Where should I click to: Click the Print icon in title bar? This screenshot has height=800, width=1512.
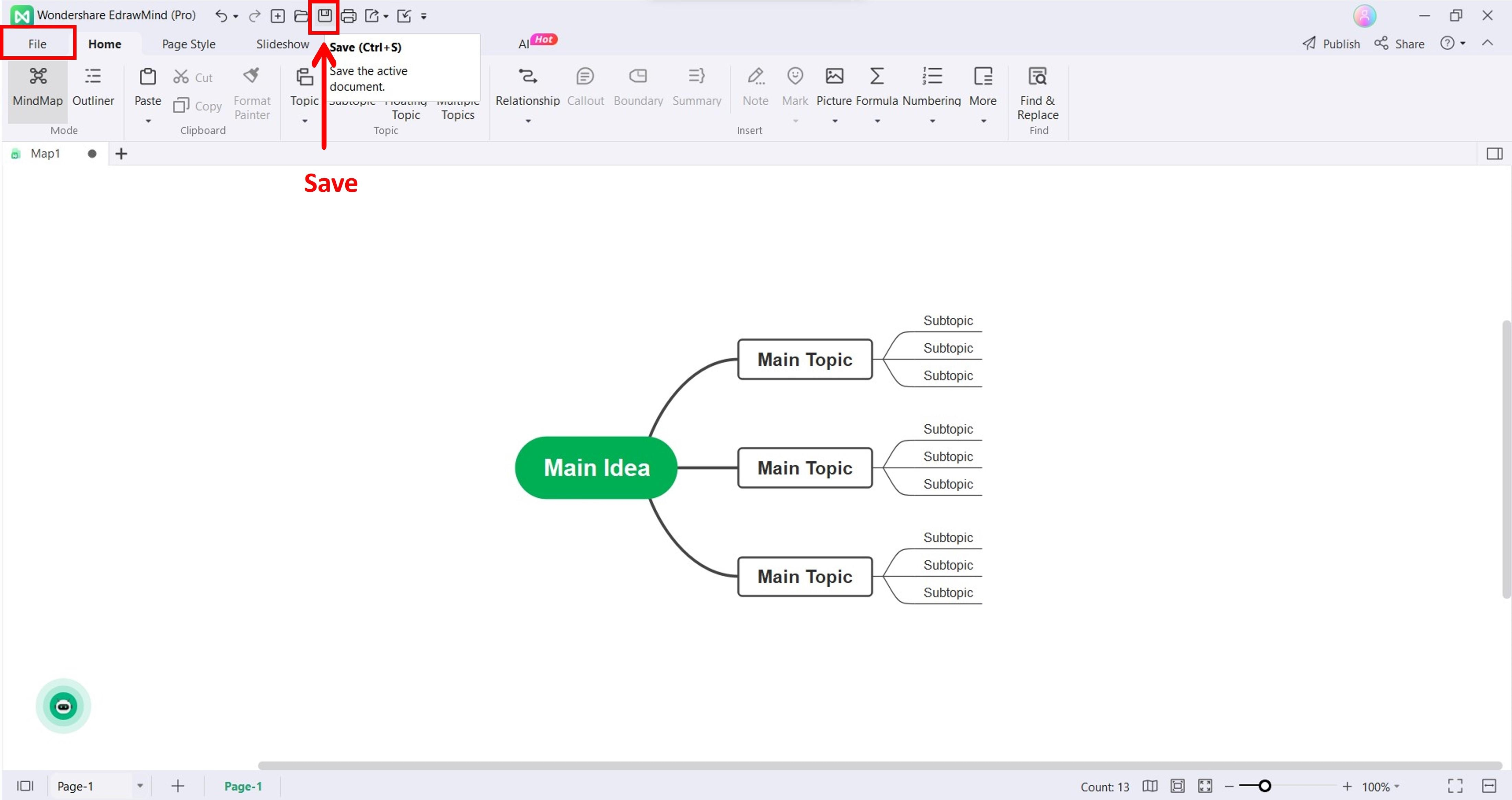pyautogui.click(x=349, y=16)
